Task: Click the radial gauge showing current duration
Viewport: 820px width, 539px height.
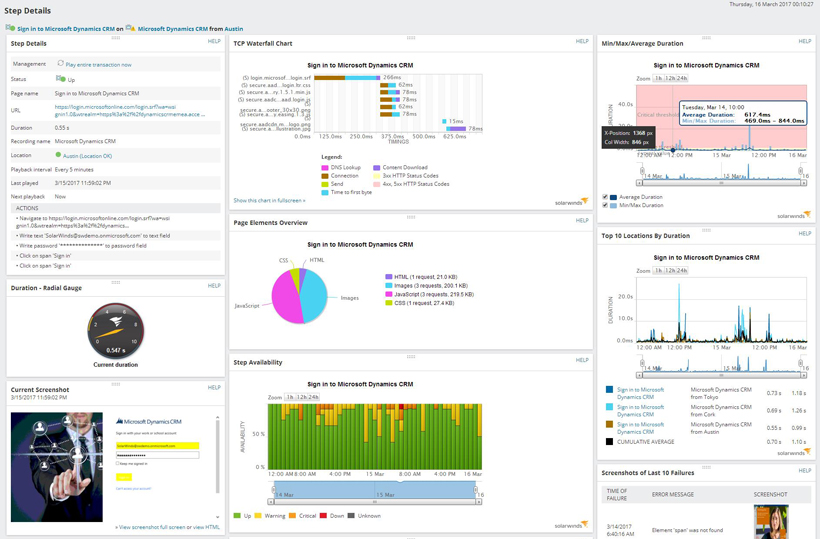Action: tap(115, 330)
